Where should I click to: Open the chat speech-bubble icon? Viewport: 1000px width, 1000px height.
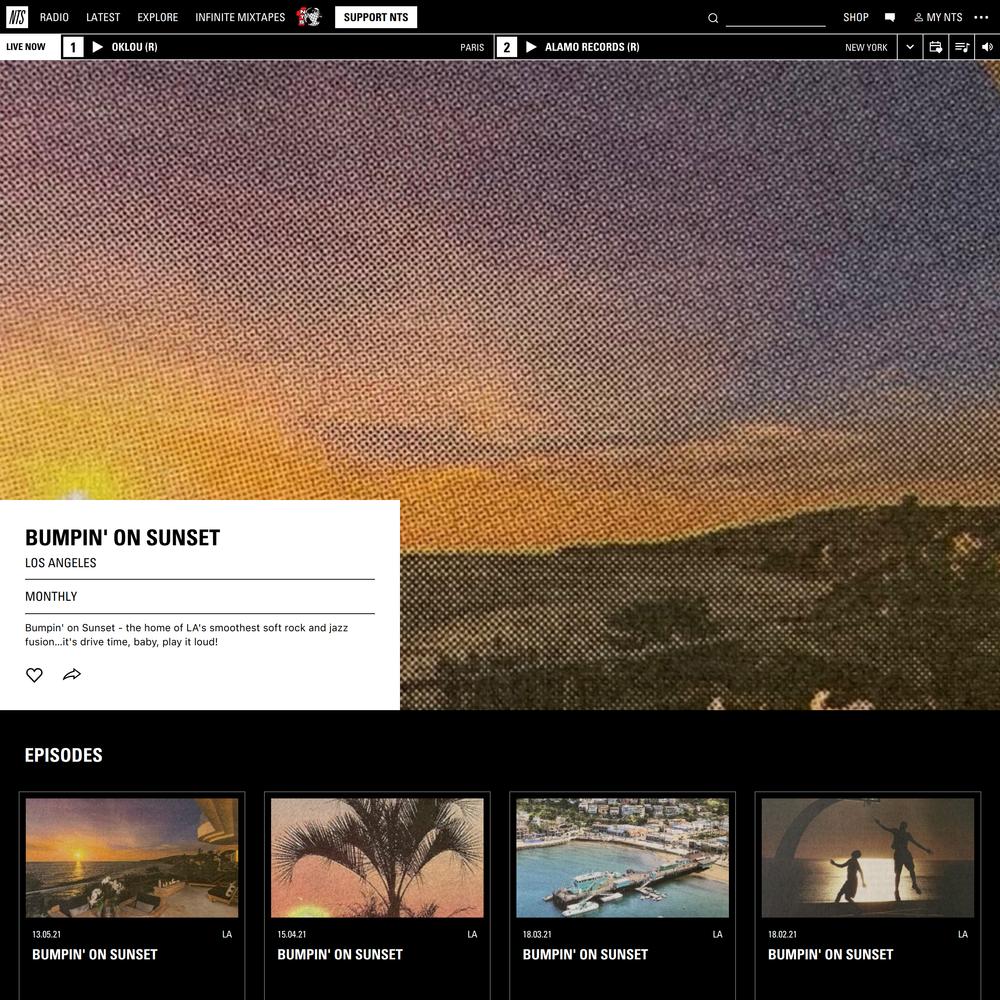[890, 18]
